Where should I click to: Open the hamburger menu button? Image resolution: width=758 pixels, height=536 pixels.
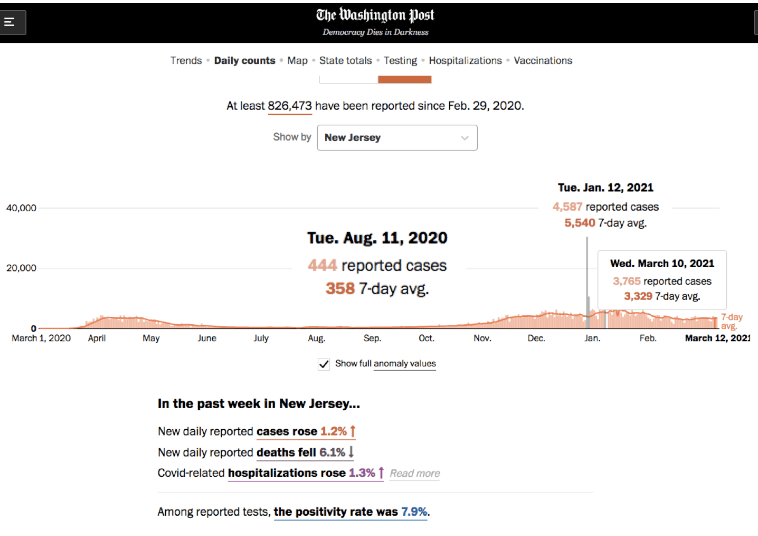(x=10, y=21)
